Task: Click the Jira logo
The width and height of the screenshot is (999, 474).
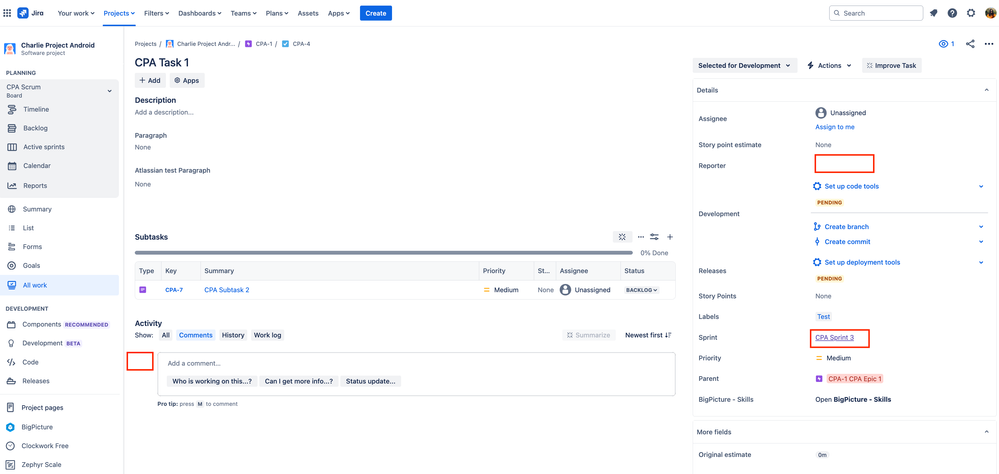Action: point(31,13)
